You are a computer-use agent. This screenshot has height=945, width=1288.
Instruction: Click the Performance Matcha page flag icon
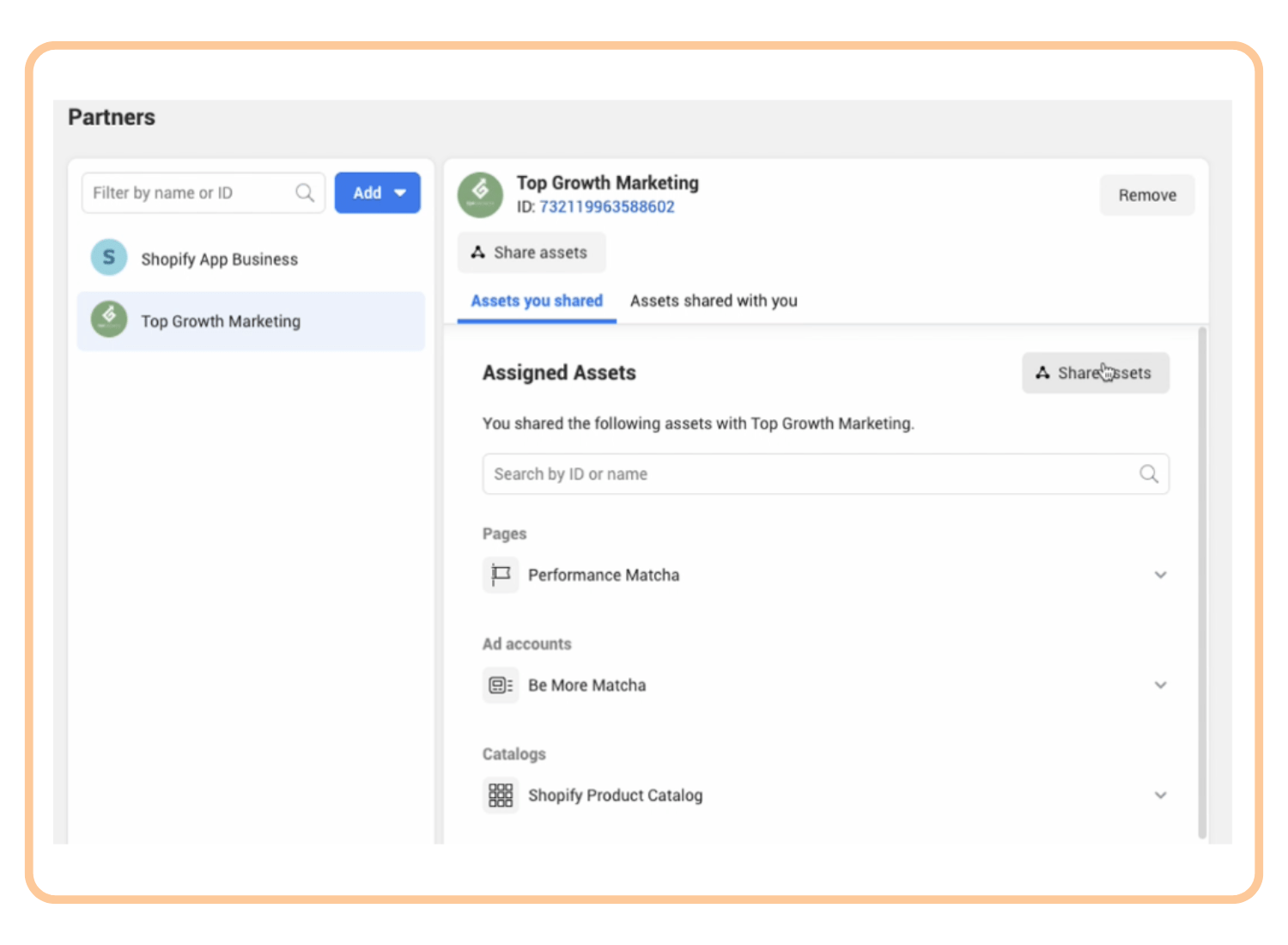point(501,575)
